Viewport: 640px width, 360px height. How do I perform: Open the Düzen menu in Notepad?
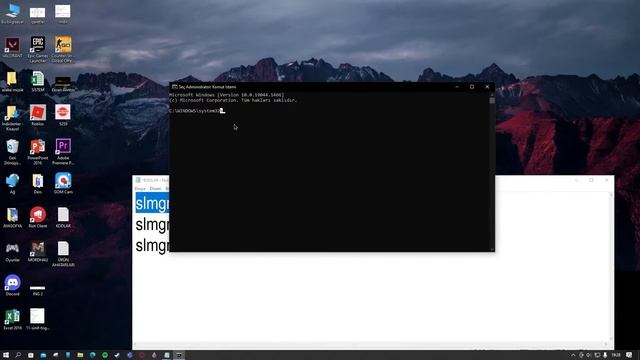155,189
